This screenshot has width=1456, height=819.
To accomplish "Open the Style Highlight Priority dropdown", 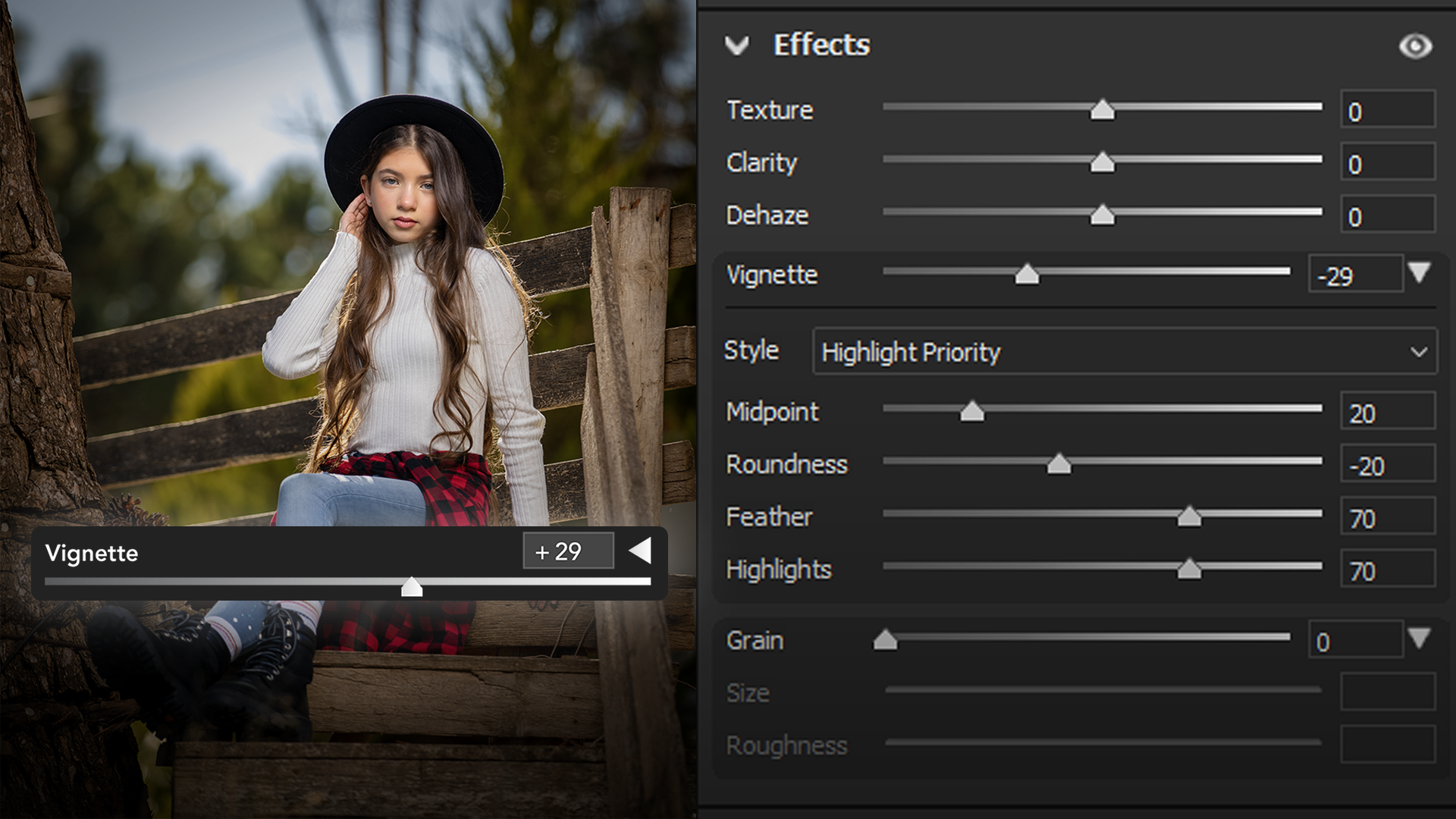I will point(1125,352).
